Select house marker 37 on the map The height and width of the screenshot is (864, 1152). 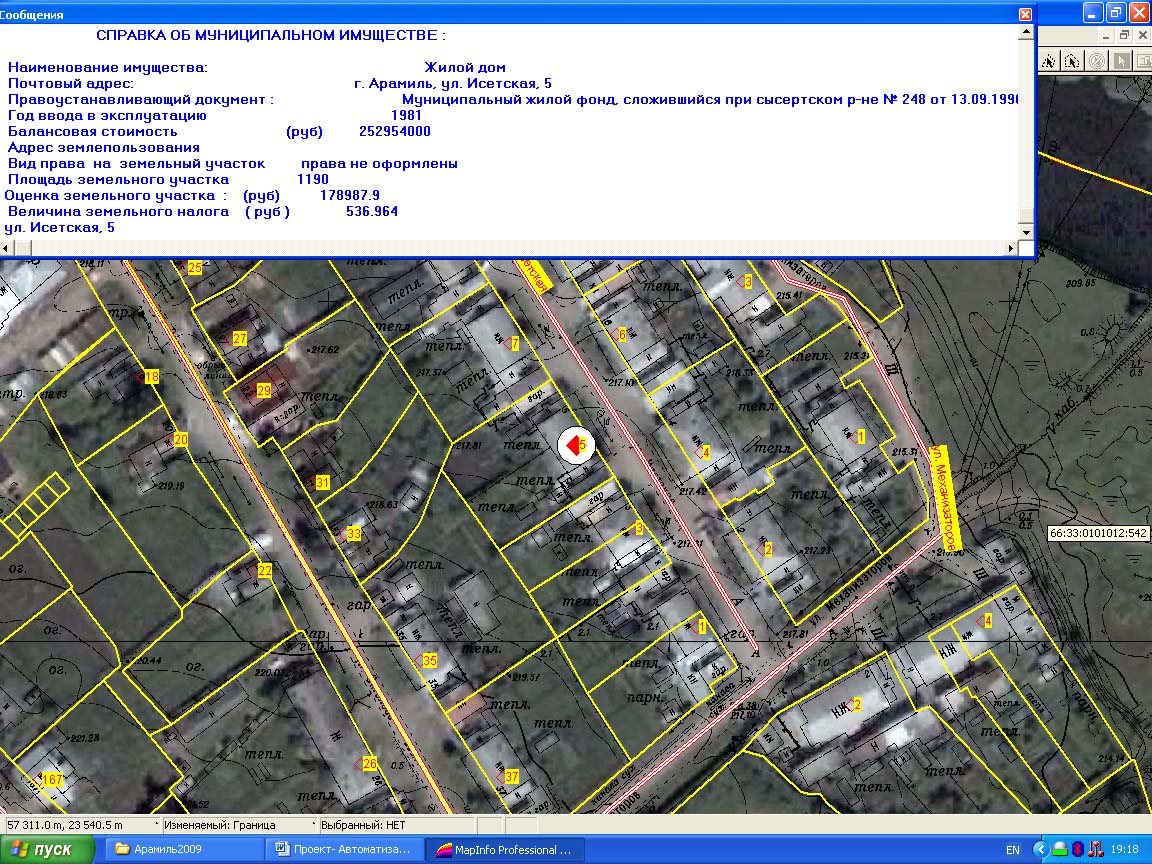(x=508, y=777)
